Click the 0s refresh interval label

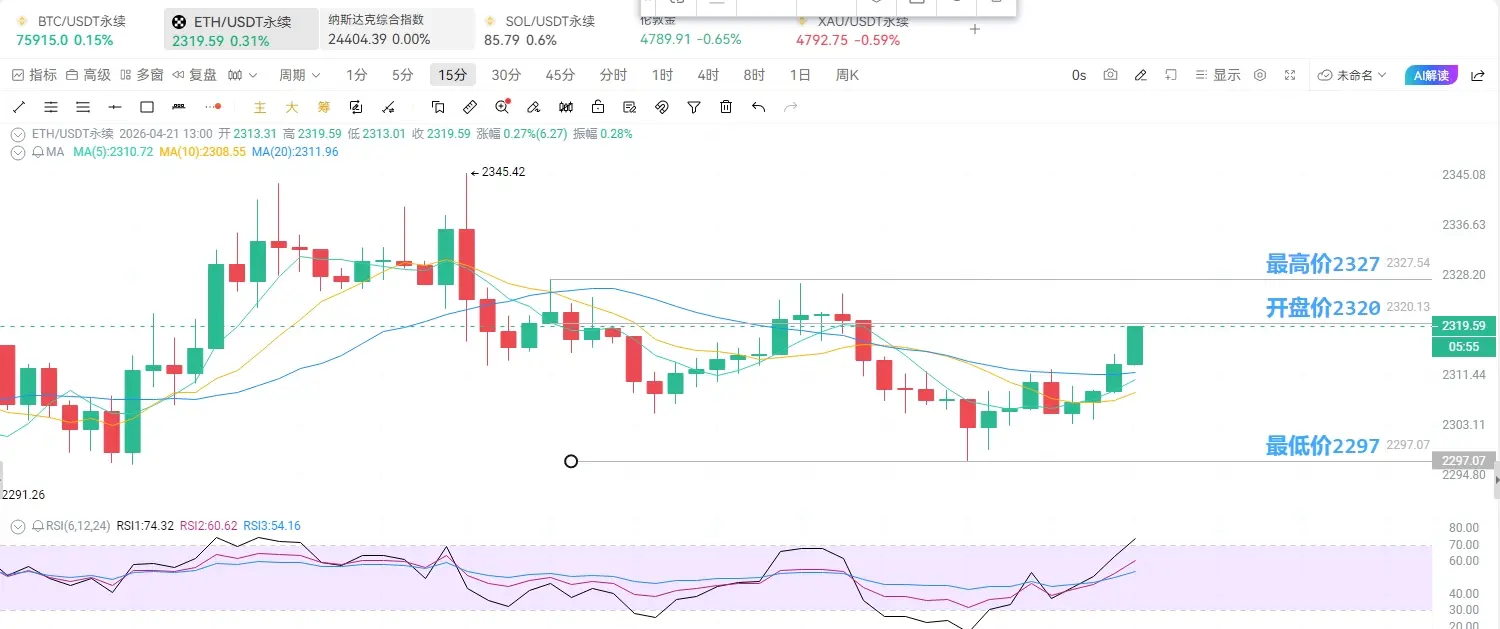point(1079,75)
